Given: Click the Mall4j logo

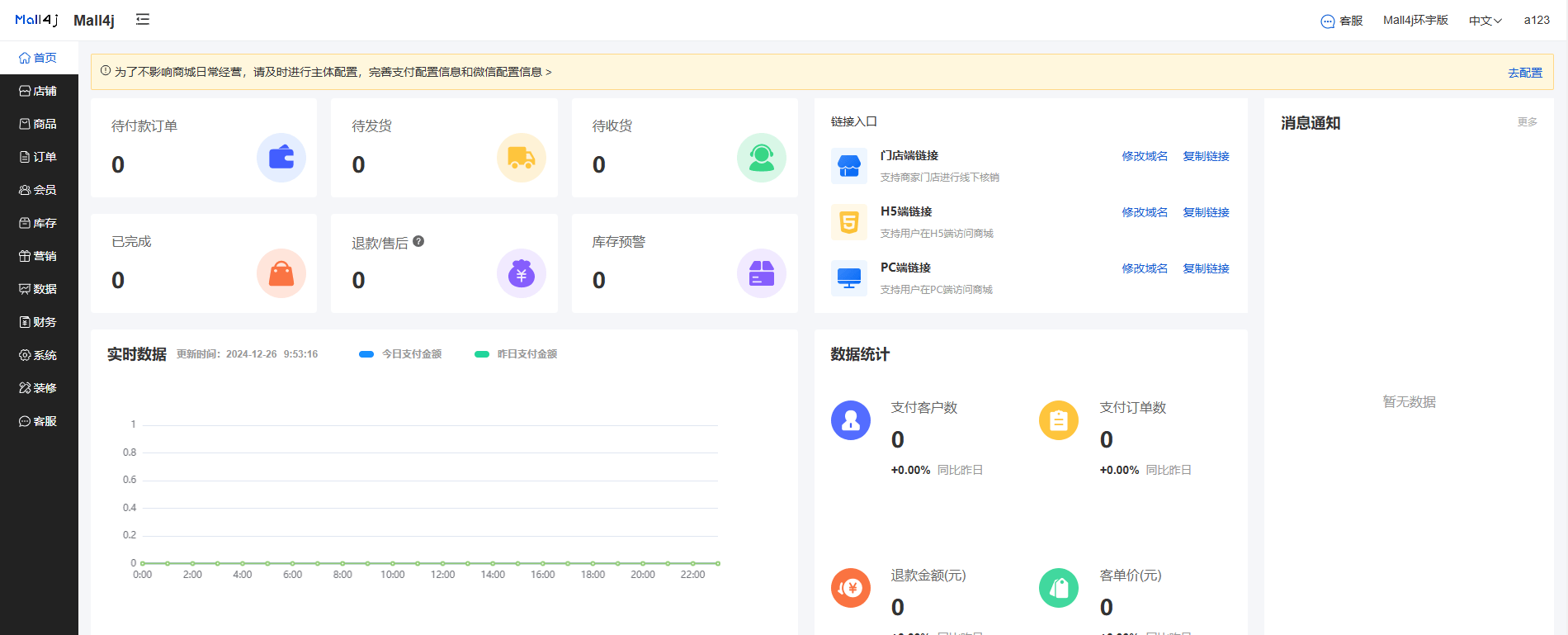Looking at the screenshot, I should 37,20.
